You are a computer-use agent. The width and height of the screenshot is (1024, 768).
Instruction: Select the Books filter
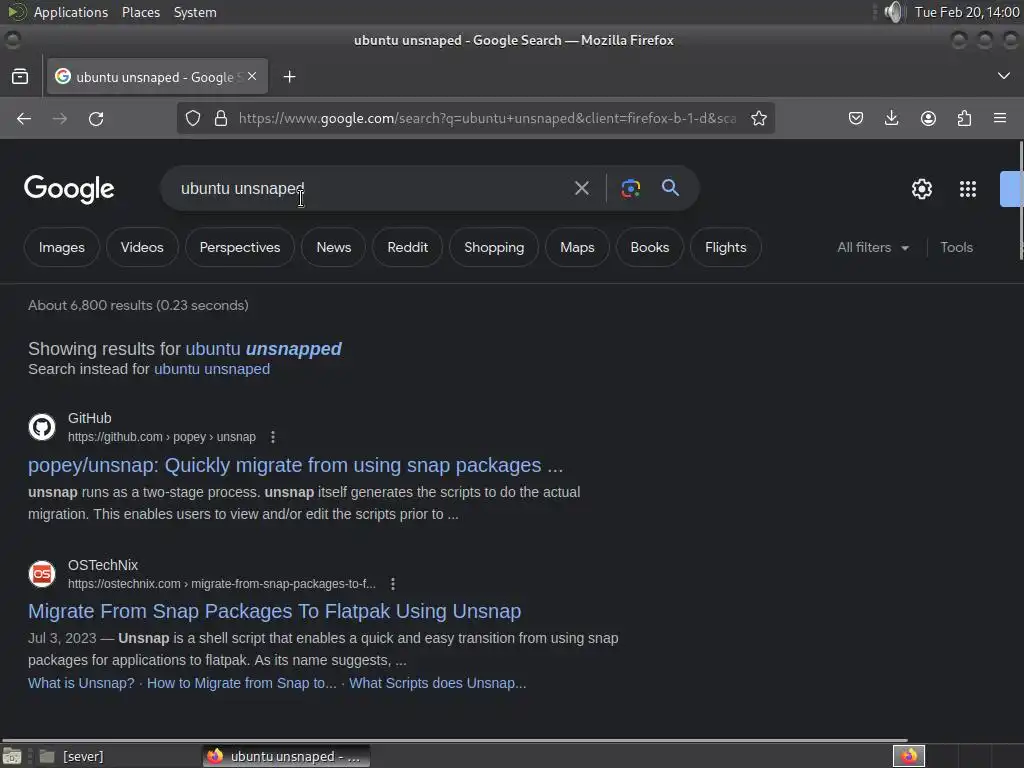pyautogui.click(x=650, y=248)
